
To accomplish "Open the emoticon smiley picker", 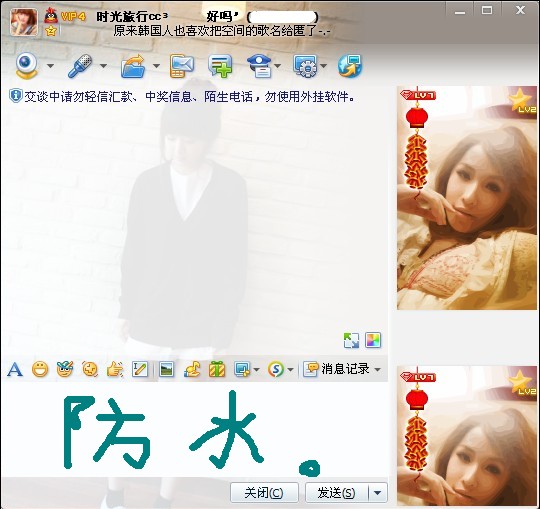I will [x=40, y=370].
